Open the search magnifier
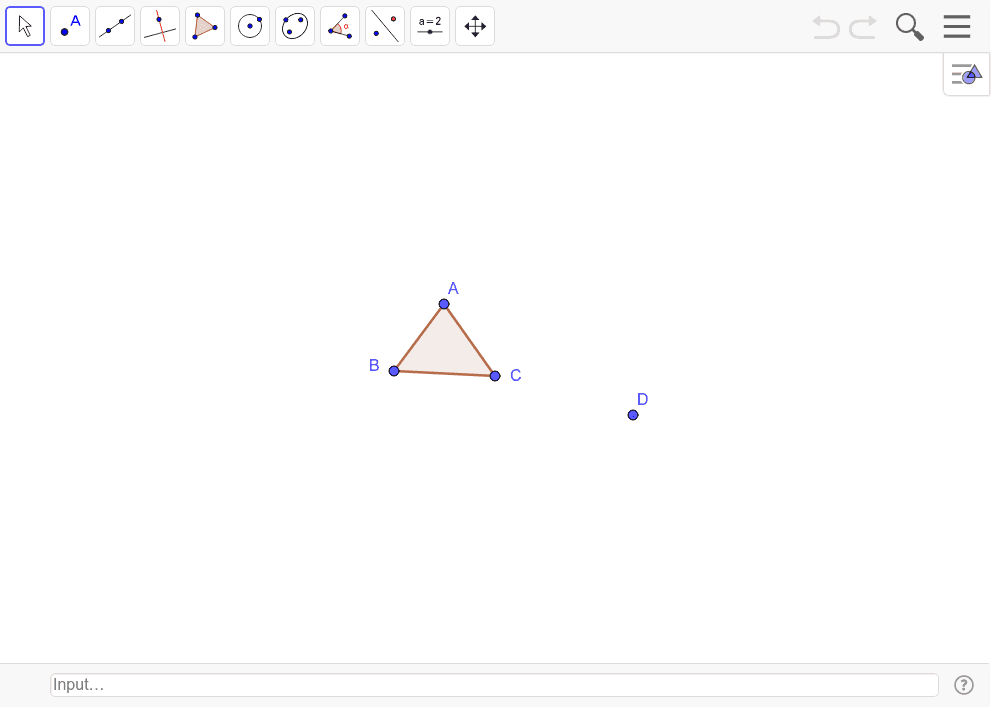This screenshot has width=991, height=708. tap(910, 27)
